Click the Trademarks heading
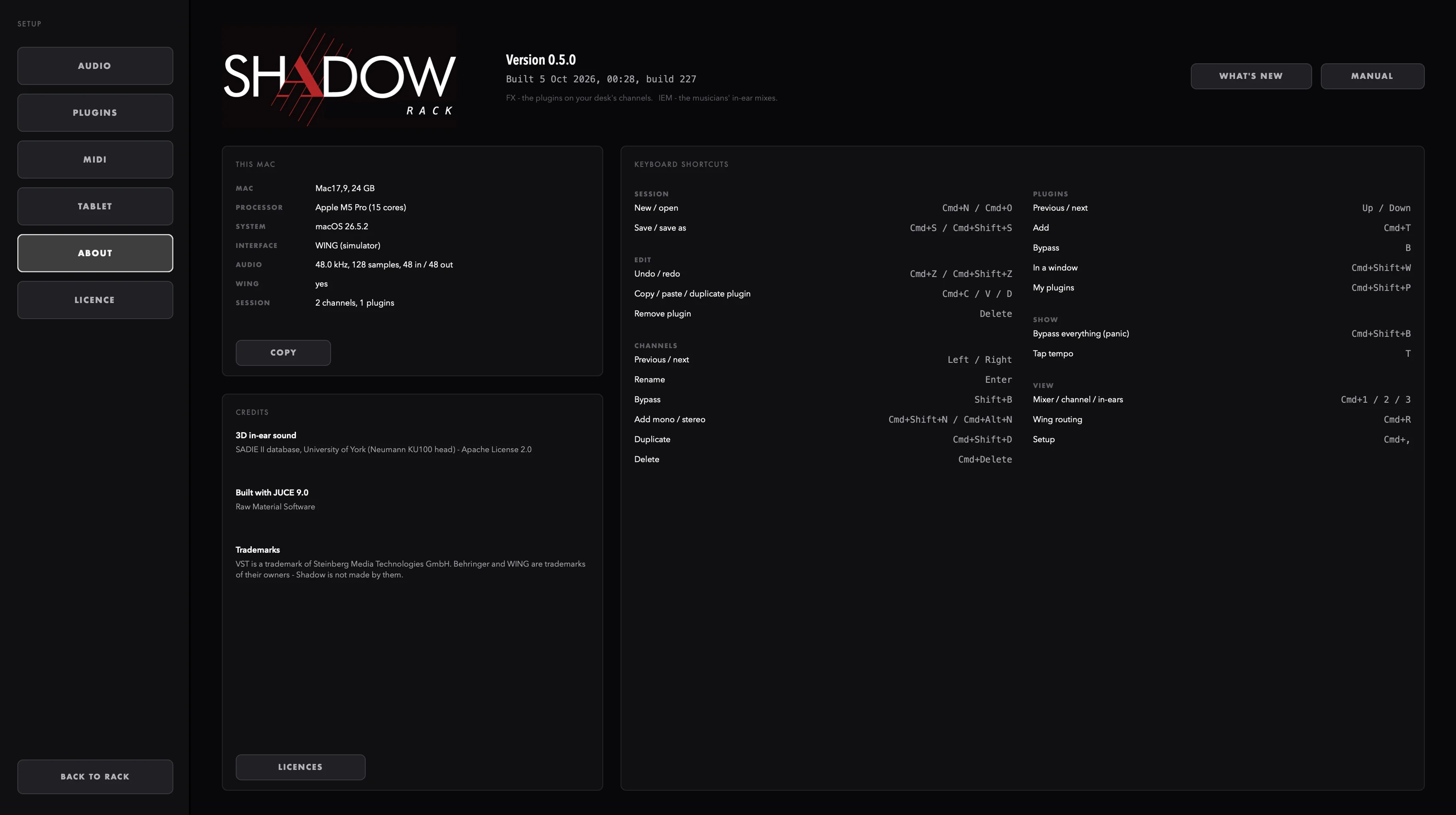This screenshot has height=815, width=1456. (x=258, y=550)
